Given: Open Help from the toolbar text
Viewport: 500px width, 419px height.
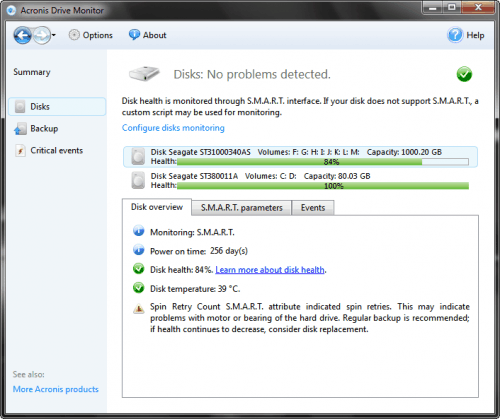Looking at the screenshot, I should pos(475,35).
